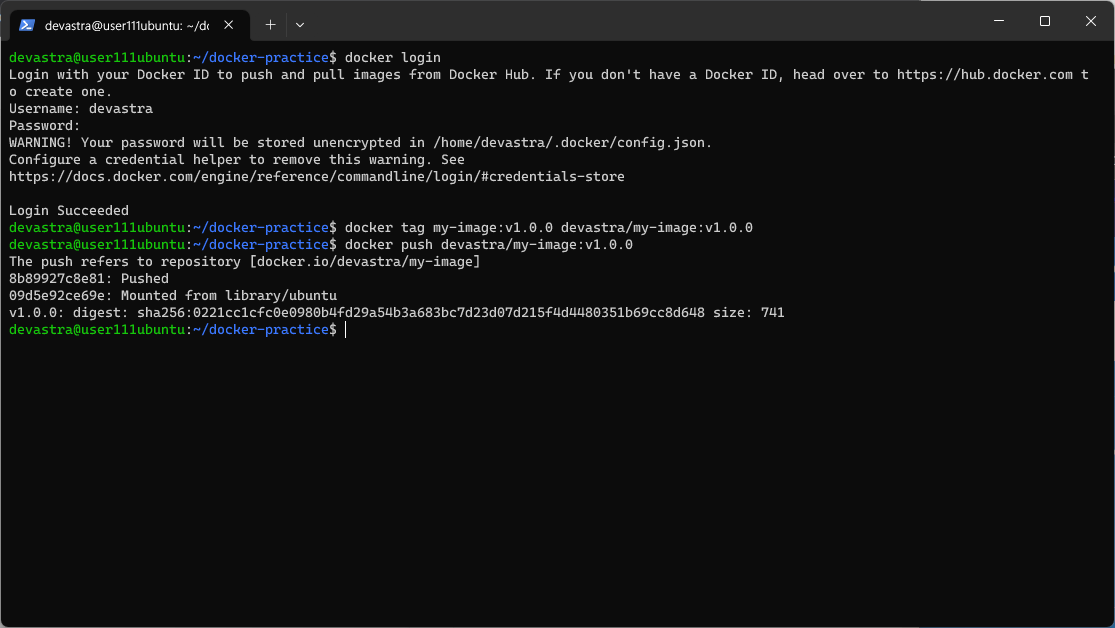Viewport: 1115px width, 628px height.
Task: Maximize the terminal window
Action: coord(1045,21)
